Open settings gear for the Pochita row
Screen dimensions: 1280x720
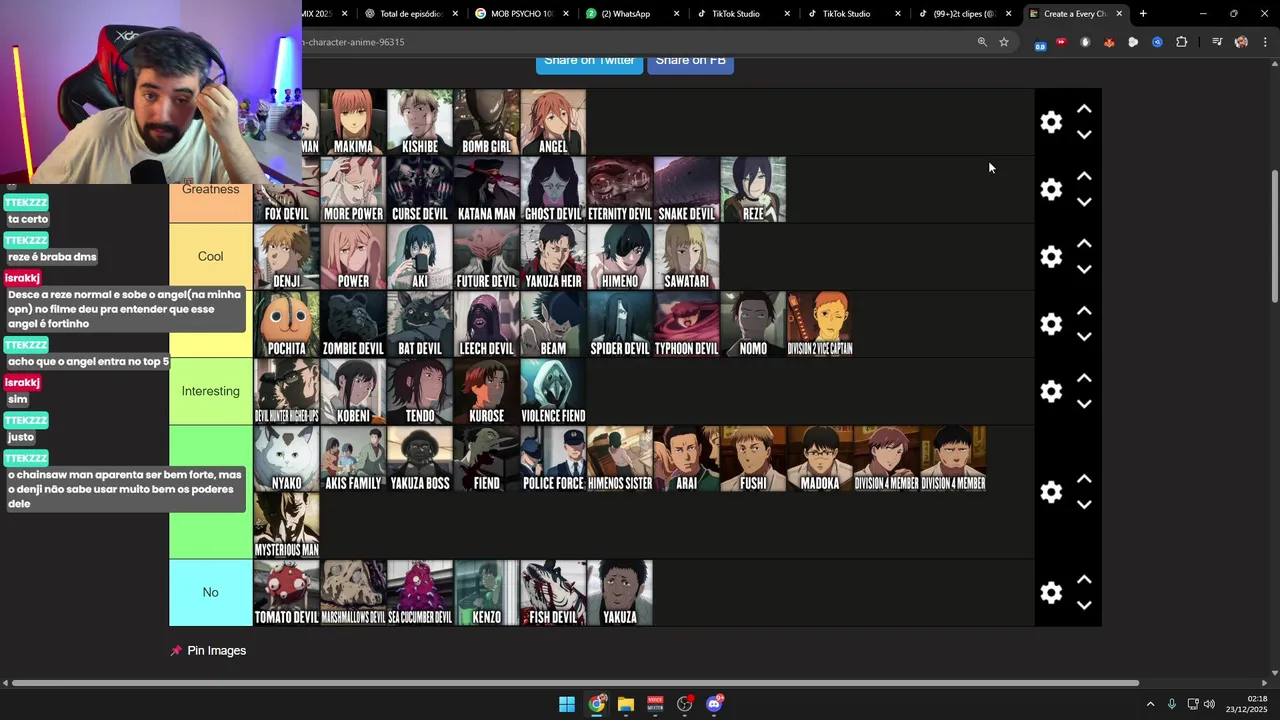click(x=1051, y=324)
